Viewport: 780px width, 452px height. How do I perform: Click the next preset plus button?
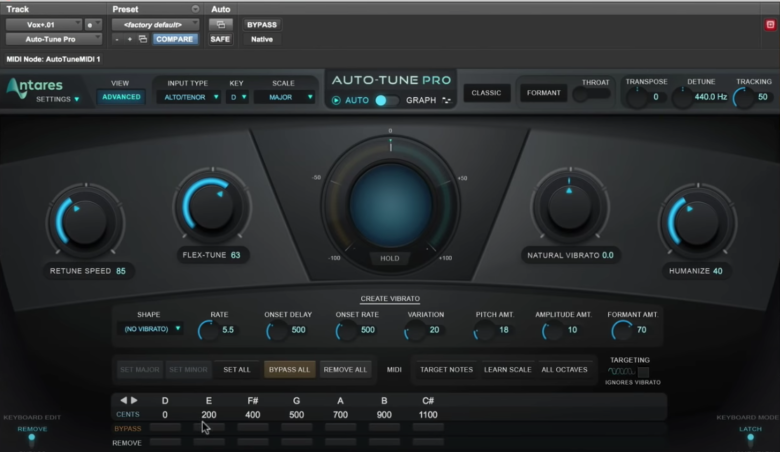pyautogui.click(x=129, y=39)
